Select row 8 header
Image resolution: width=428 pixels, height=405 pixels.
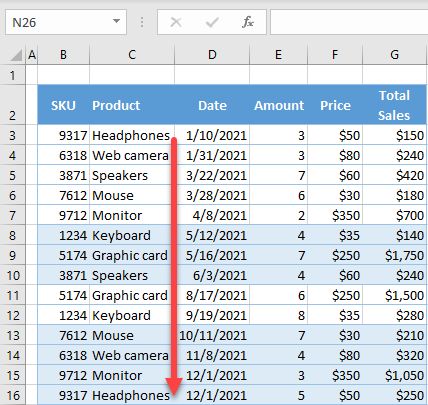[x=13, y=235]
